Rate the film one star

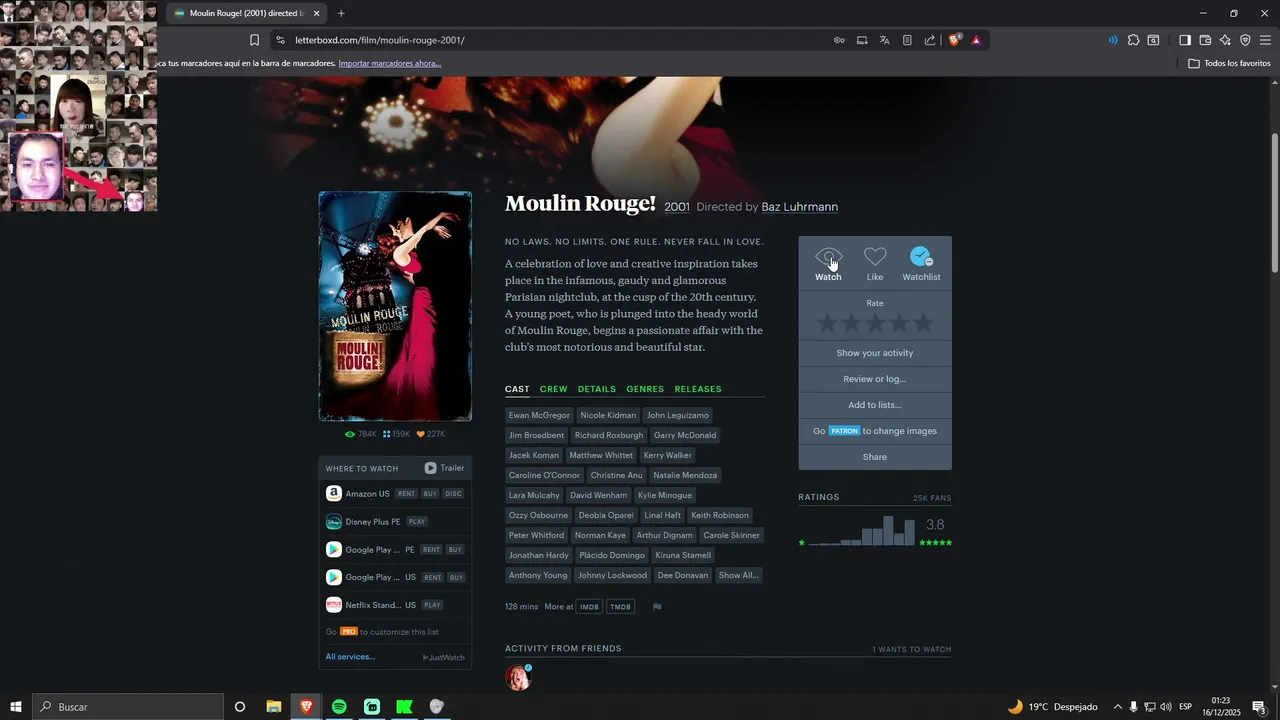[x=827, y=323]
